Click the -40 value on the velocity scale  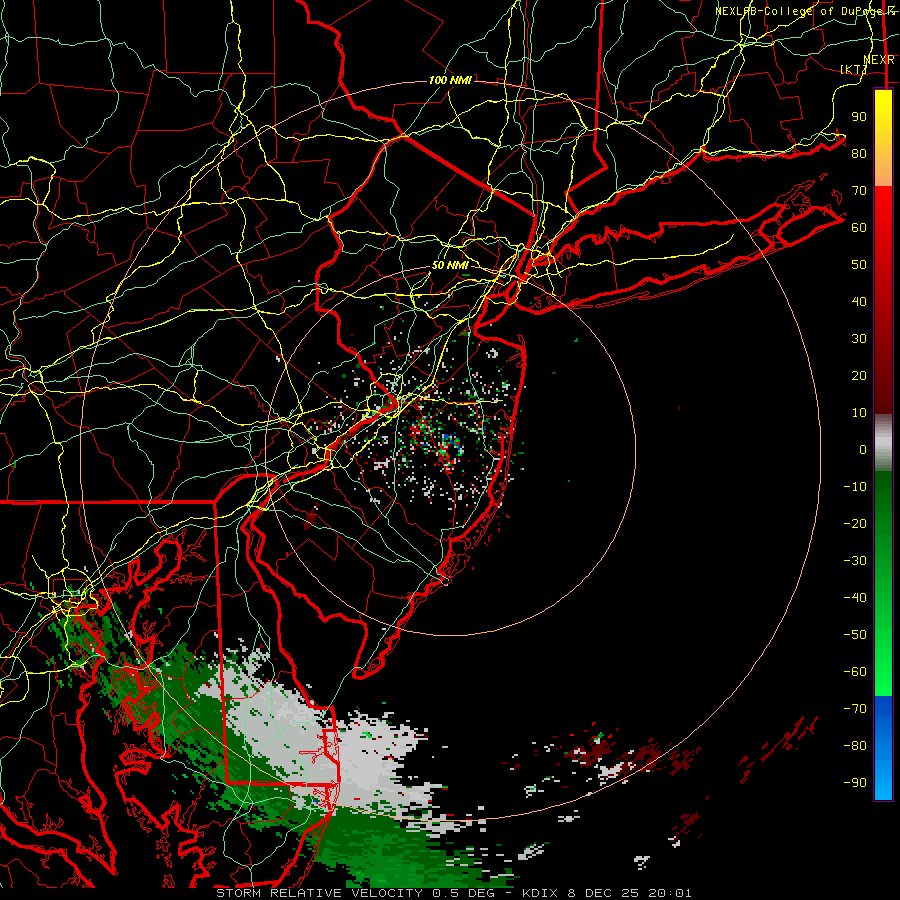[855, 598]
